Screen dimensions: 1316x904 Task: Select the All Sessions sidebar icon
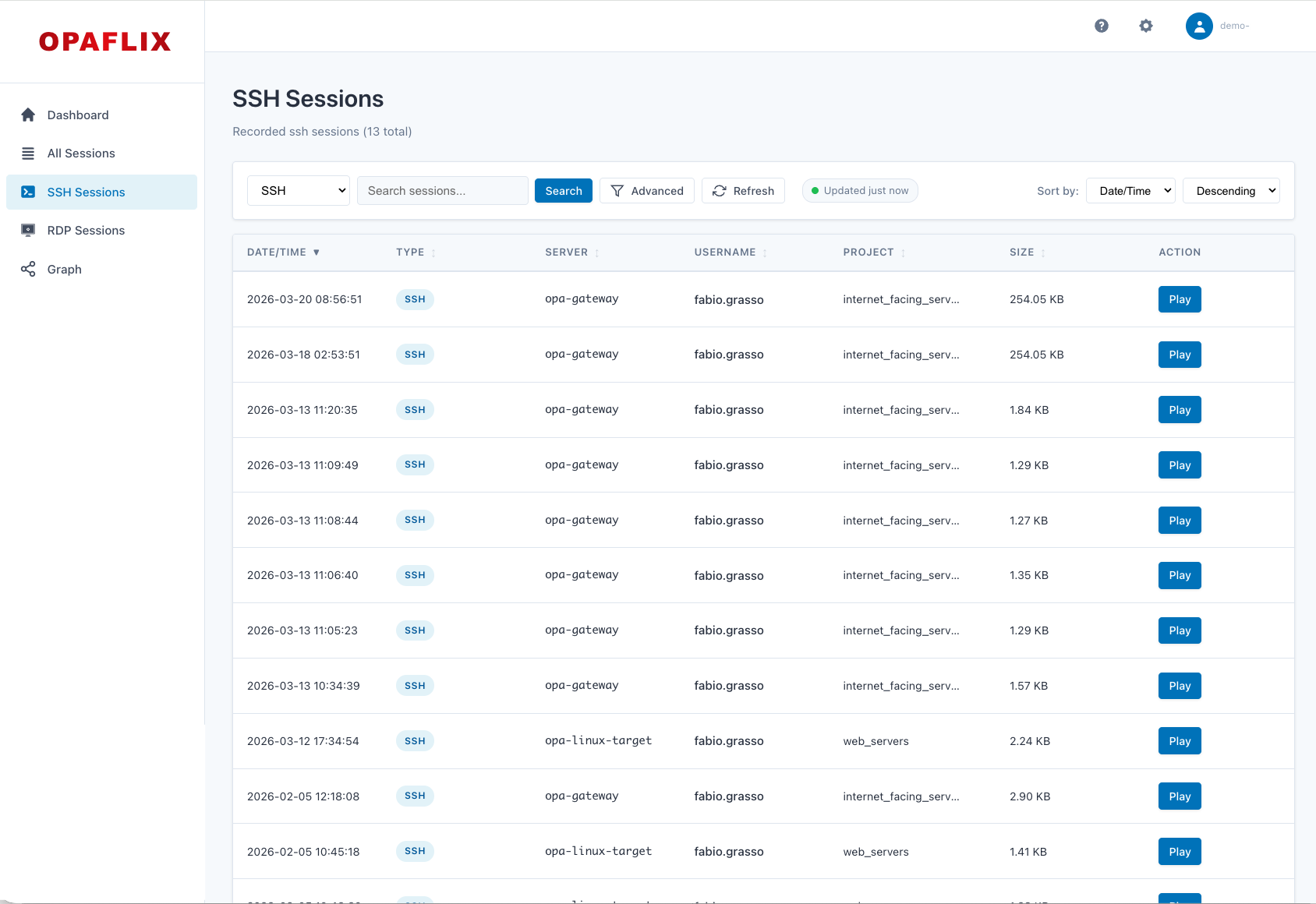pos(28,153)
